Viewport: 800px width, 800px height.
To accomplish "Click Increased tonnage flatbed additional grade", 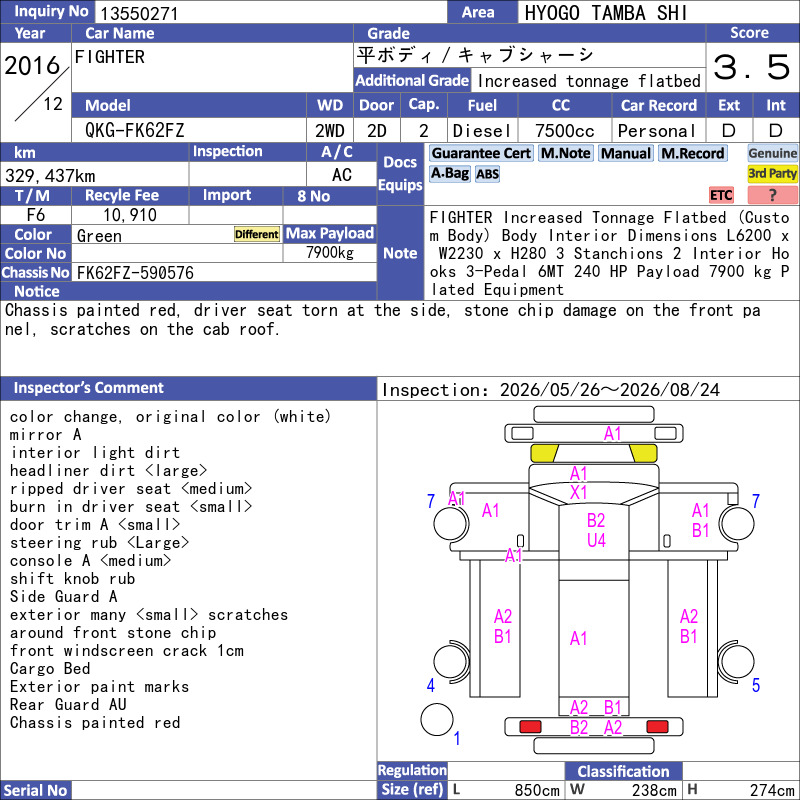I will [x=589, y=81].
